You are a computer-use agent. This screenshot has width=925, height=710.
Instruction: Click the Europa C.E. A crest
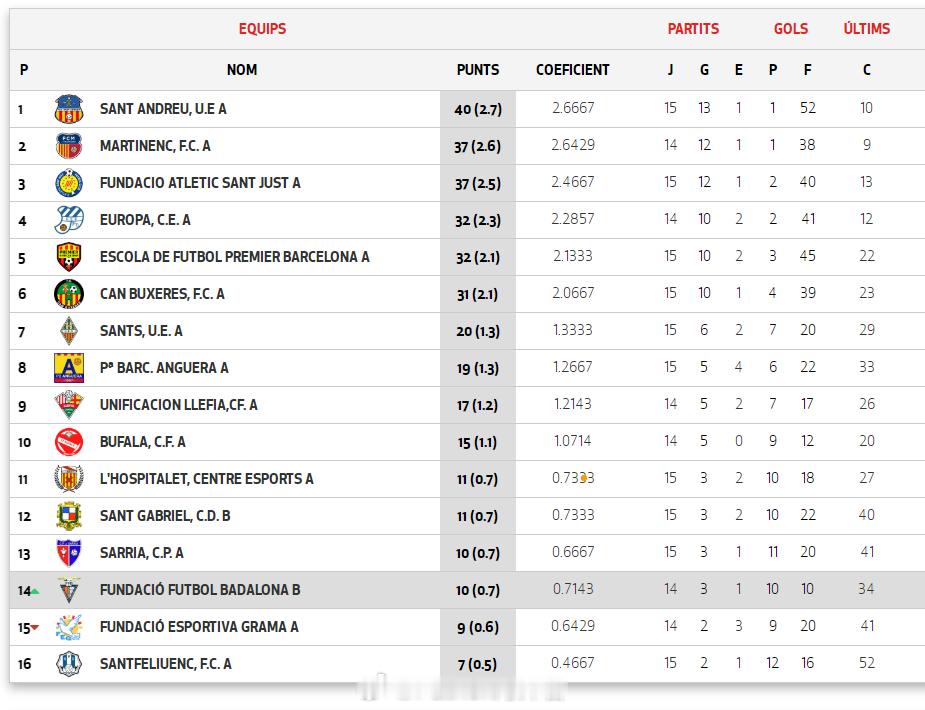click(69, 220)
